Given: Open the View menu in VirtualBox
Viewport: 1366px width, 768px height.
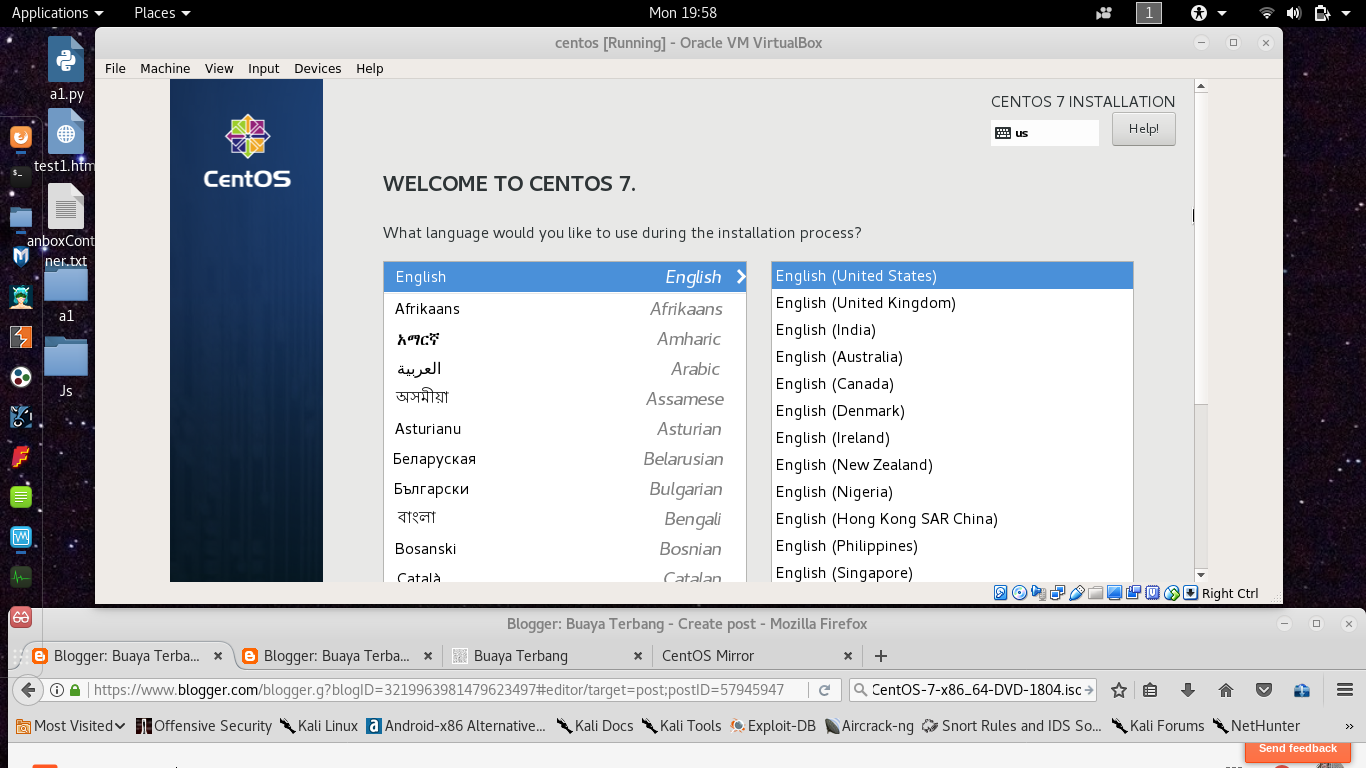Looking at the screenshot, I should pos(219,68).
